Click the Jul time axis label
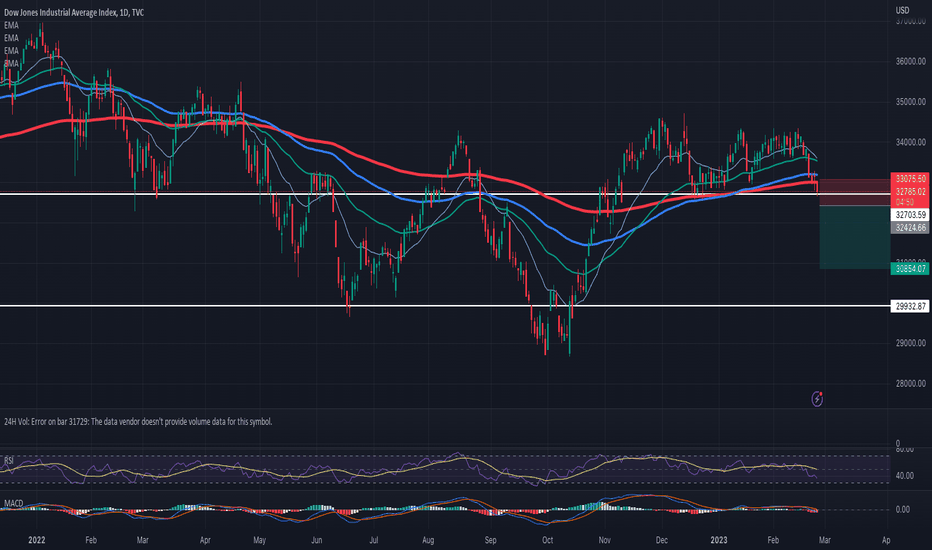The width and height of the screenshot is (932, 550). click(x=373, y=540)
